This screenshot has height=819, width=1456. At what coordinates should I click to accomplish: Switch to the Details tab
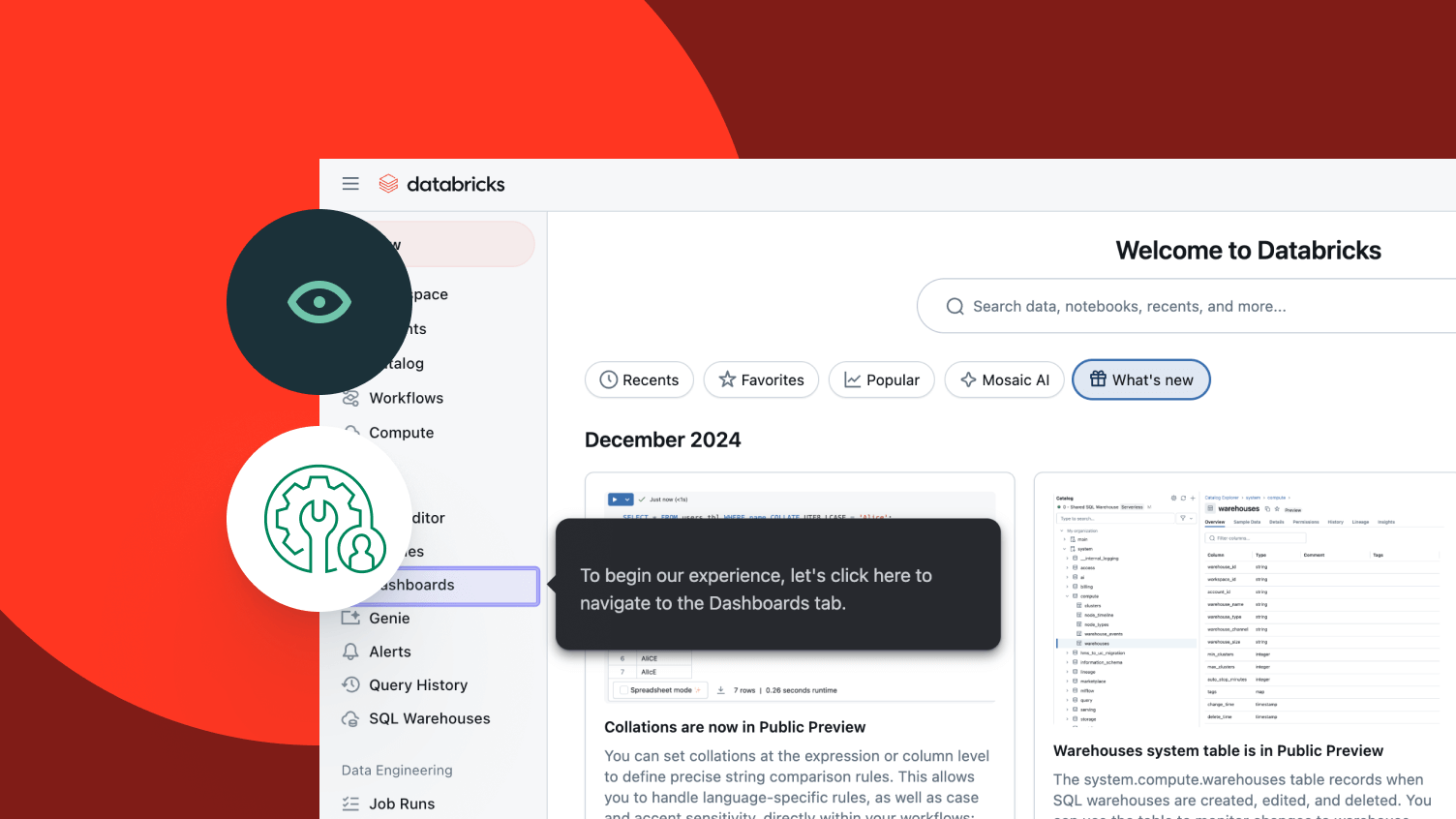point(1277,522)
